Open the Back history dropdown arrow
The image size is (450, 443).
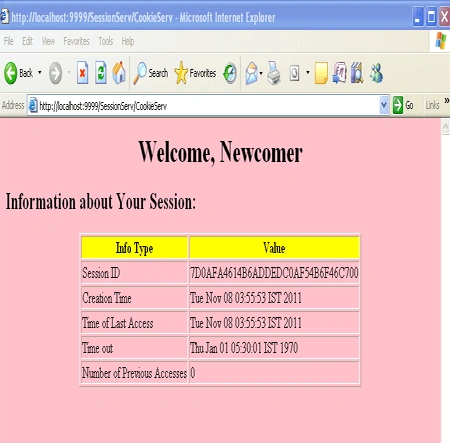point(40,72)
